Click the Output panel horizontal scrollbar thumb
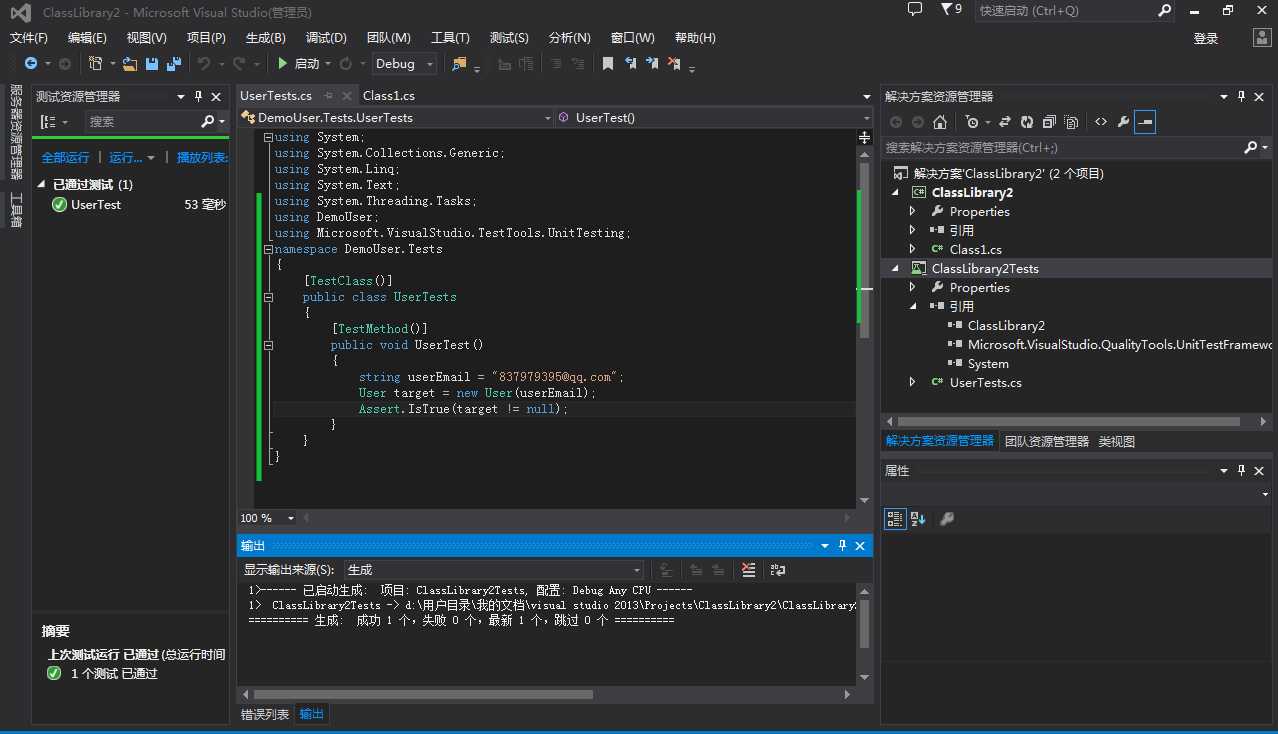This screenshot has height=734, width=1278. 423,694
